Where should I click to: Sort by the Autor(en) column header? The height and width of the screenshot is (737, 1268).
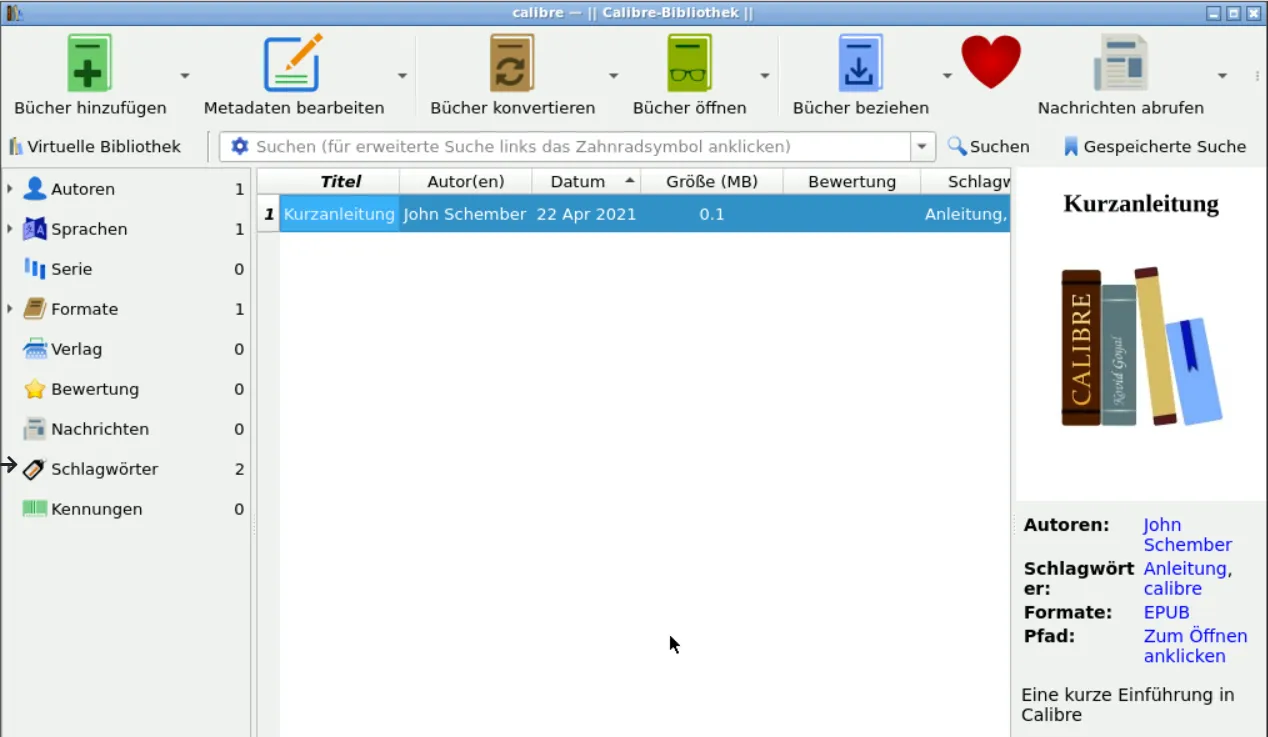click(465, 181)
